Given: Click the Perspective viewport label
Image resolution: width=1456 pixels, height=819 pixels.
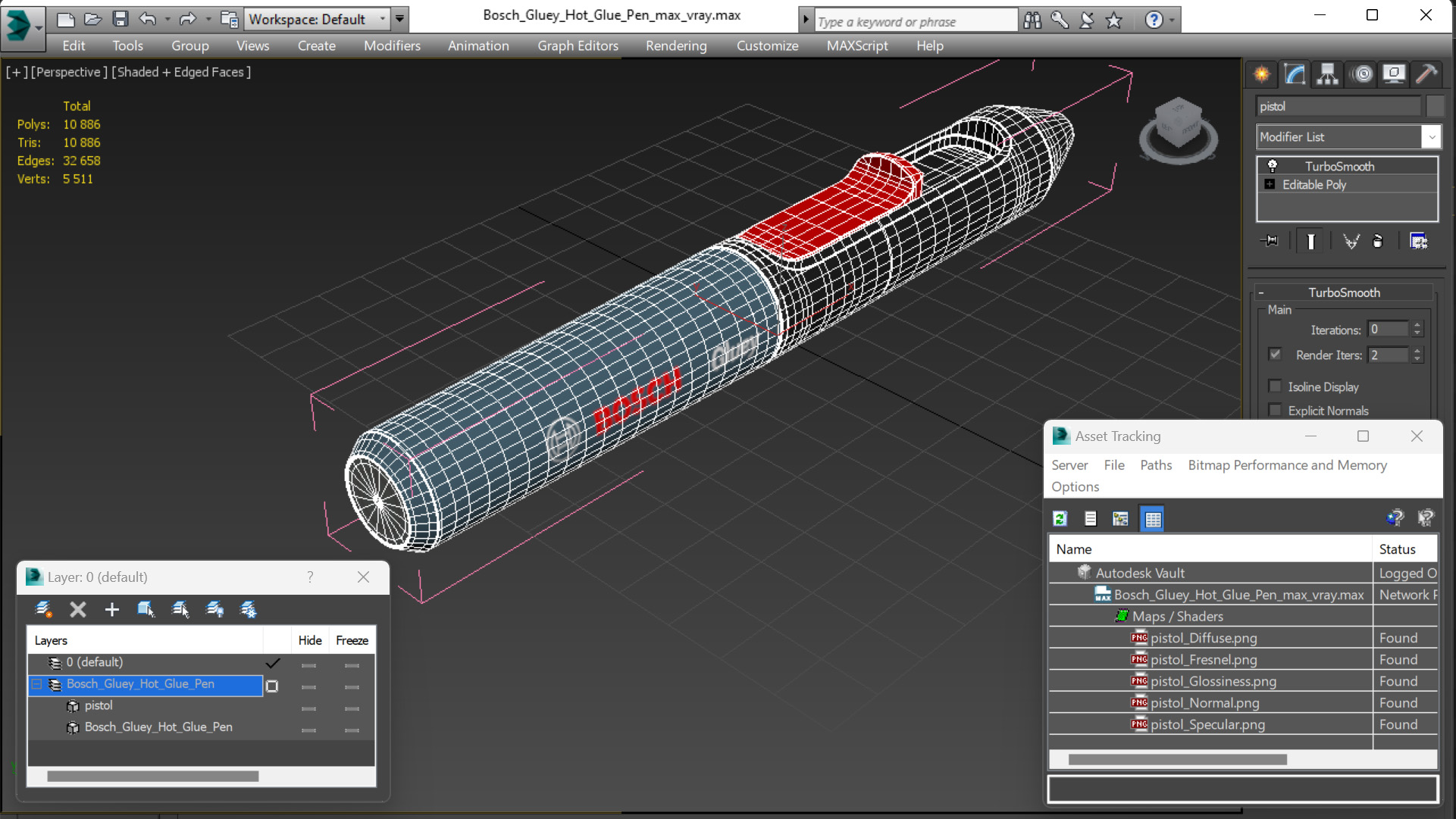Looking at the screenshot, I should [68, 72].
